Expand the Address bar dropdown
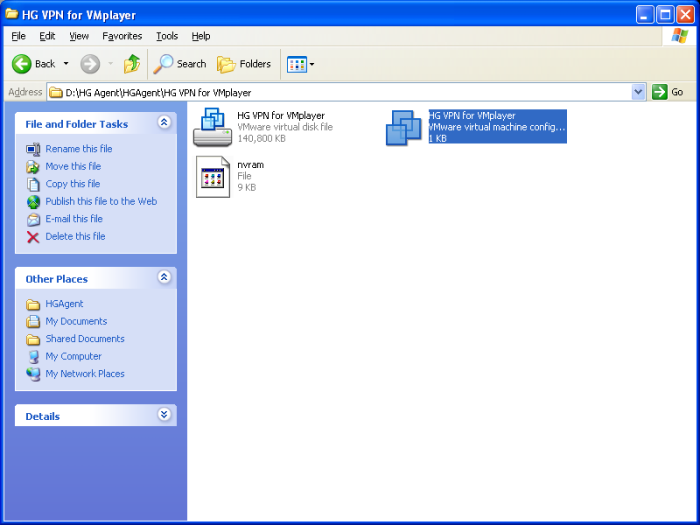This screenshot has height=525, width=700. 639,92
